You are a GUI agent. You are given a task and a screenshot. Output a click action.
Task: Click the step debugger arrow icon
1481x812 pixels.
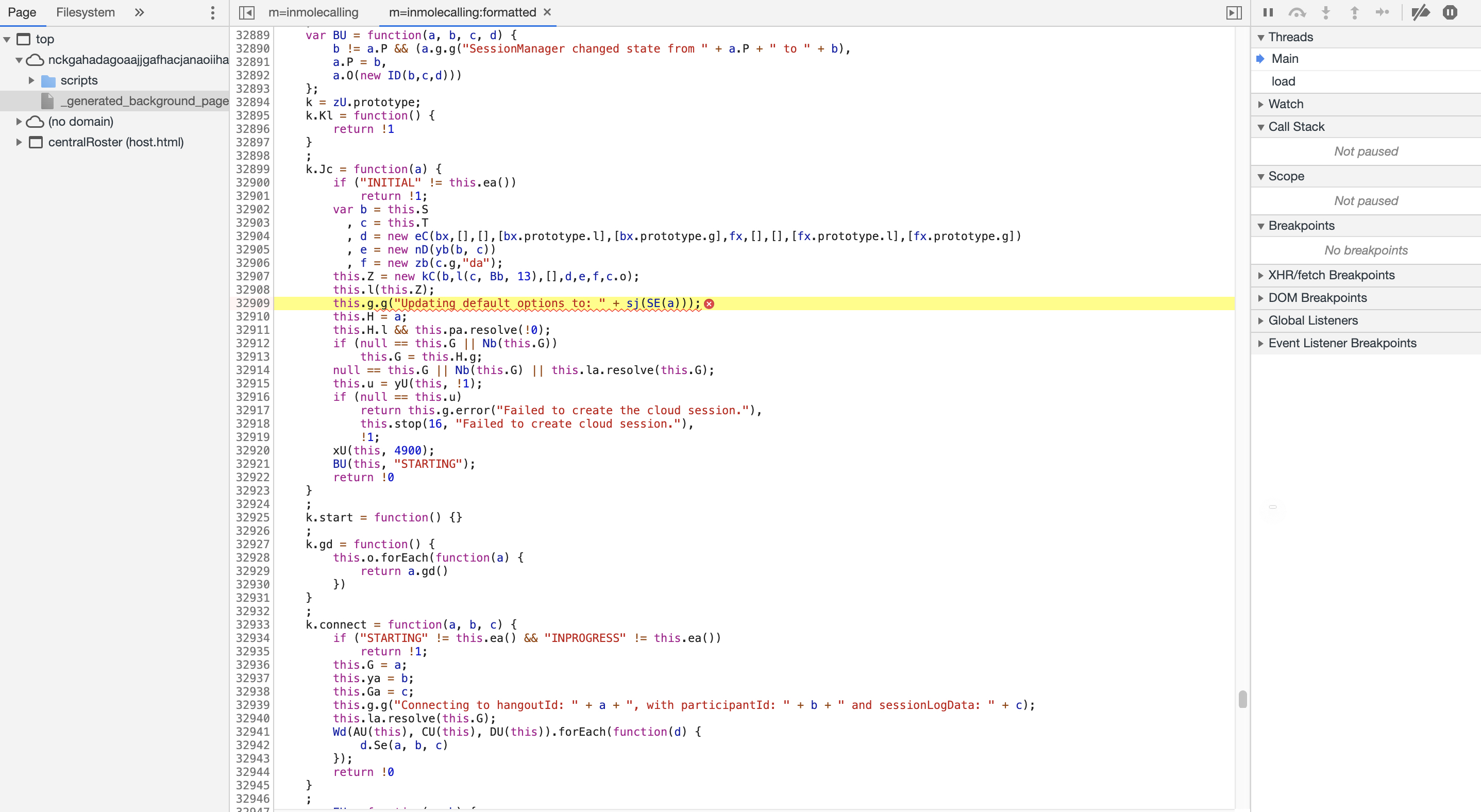click(1382, 12)
